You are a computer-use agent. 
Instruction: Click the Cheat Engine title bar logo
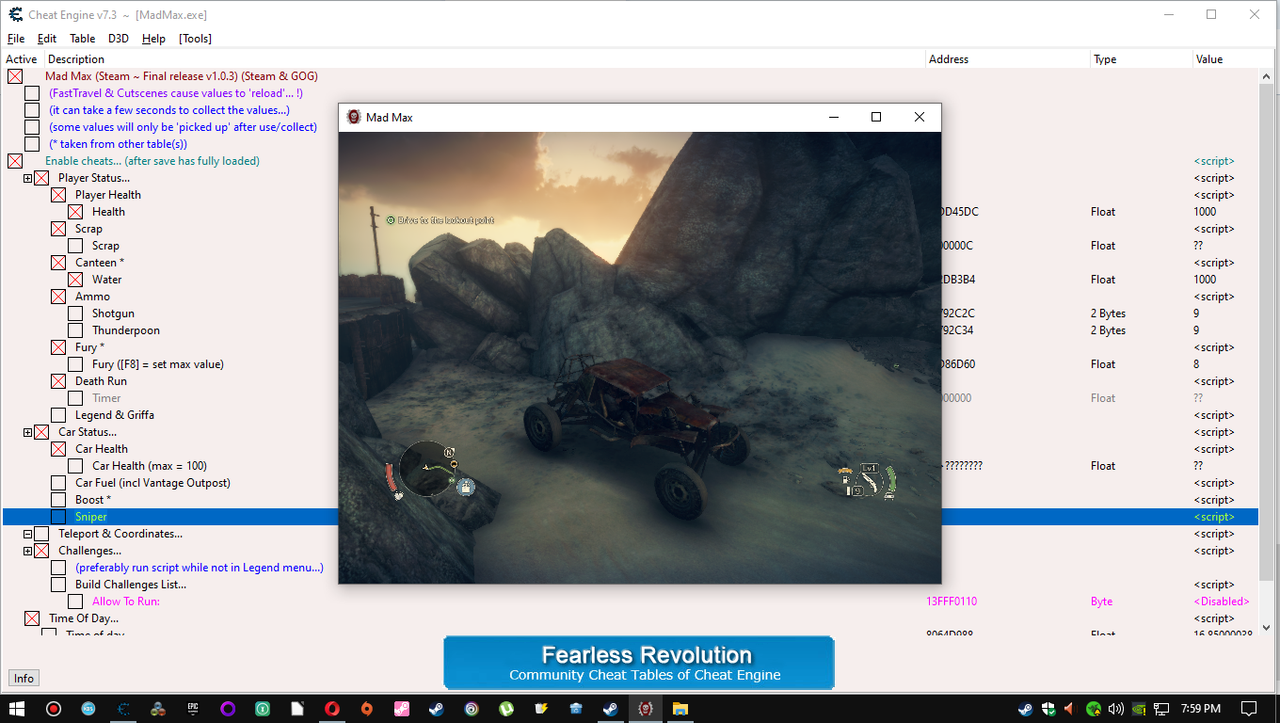16,14
